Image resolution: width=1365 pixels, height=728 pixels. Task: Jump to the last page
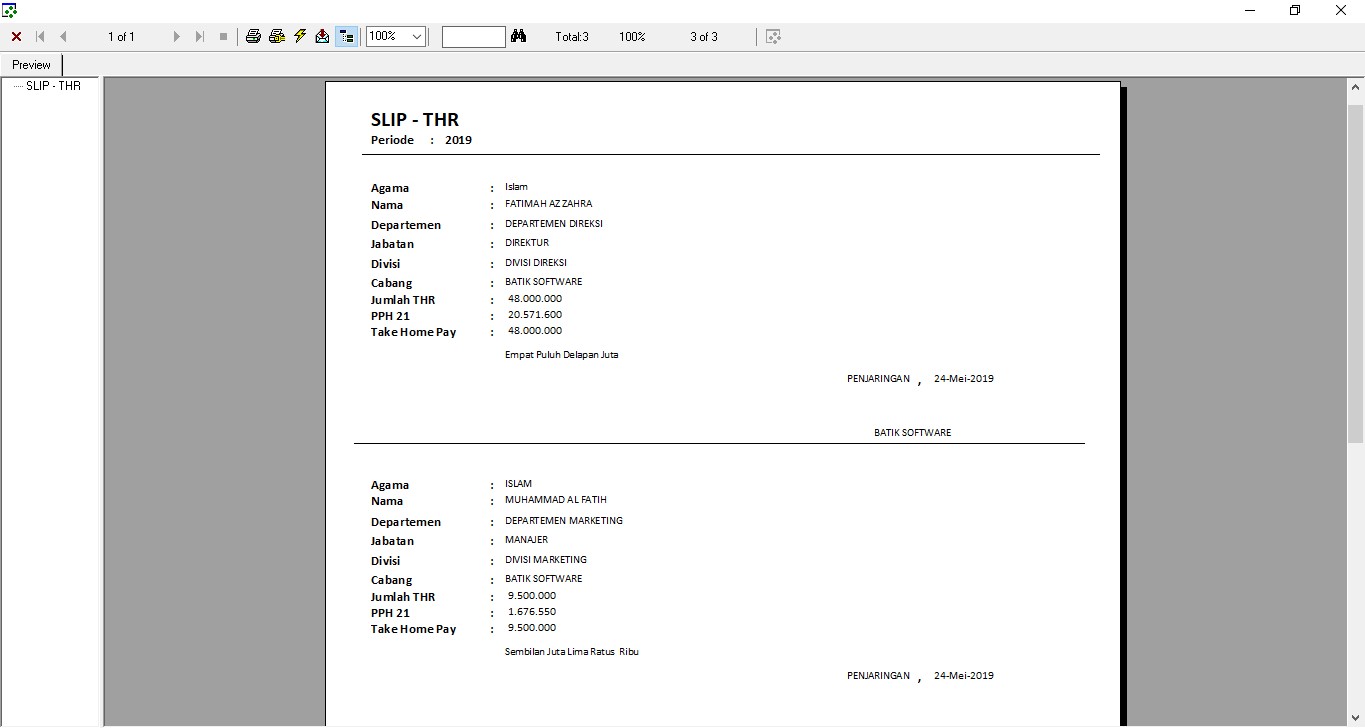[x=200, y=37]
